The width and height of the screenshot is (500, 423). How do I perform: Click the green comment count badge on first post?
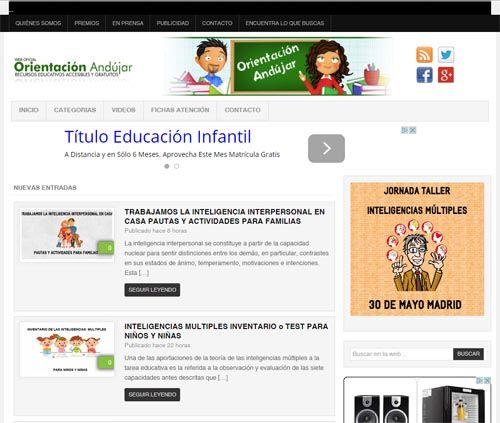106,248
